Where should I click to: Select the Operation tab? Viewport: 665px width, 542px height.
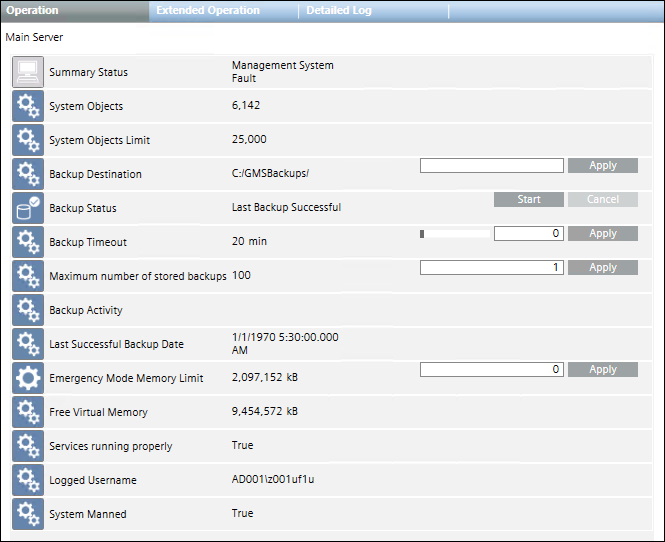click(x=33, y=11)
